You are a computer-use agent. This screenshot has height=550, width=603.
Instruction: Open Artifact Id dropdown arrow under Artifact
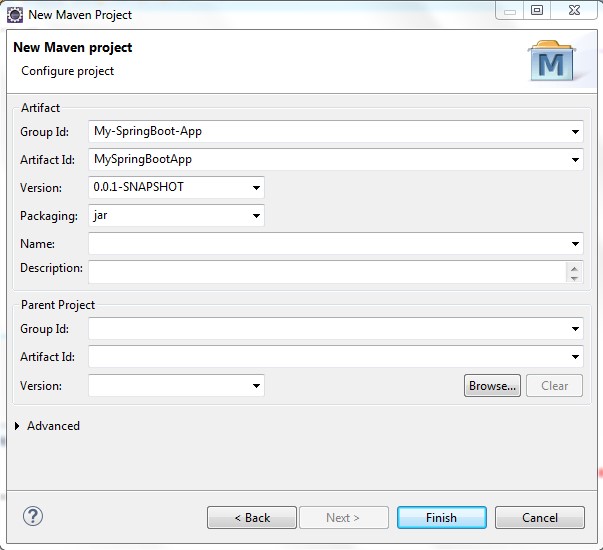pyautogui.click(x=575, y=160)
